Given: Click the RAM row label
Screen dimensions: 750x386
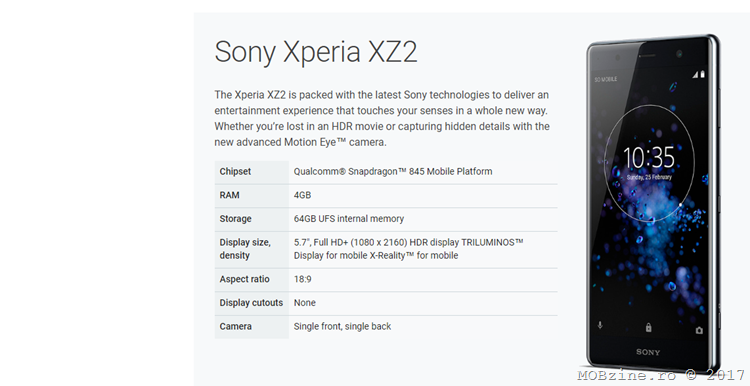Looking at the screenshot, I should click(x=229, y=195).
